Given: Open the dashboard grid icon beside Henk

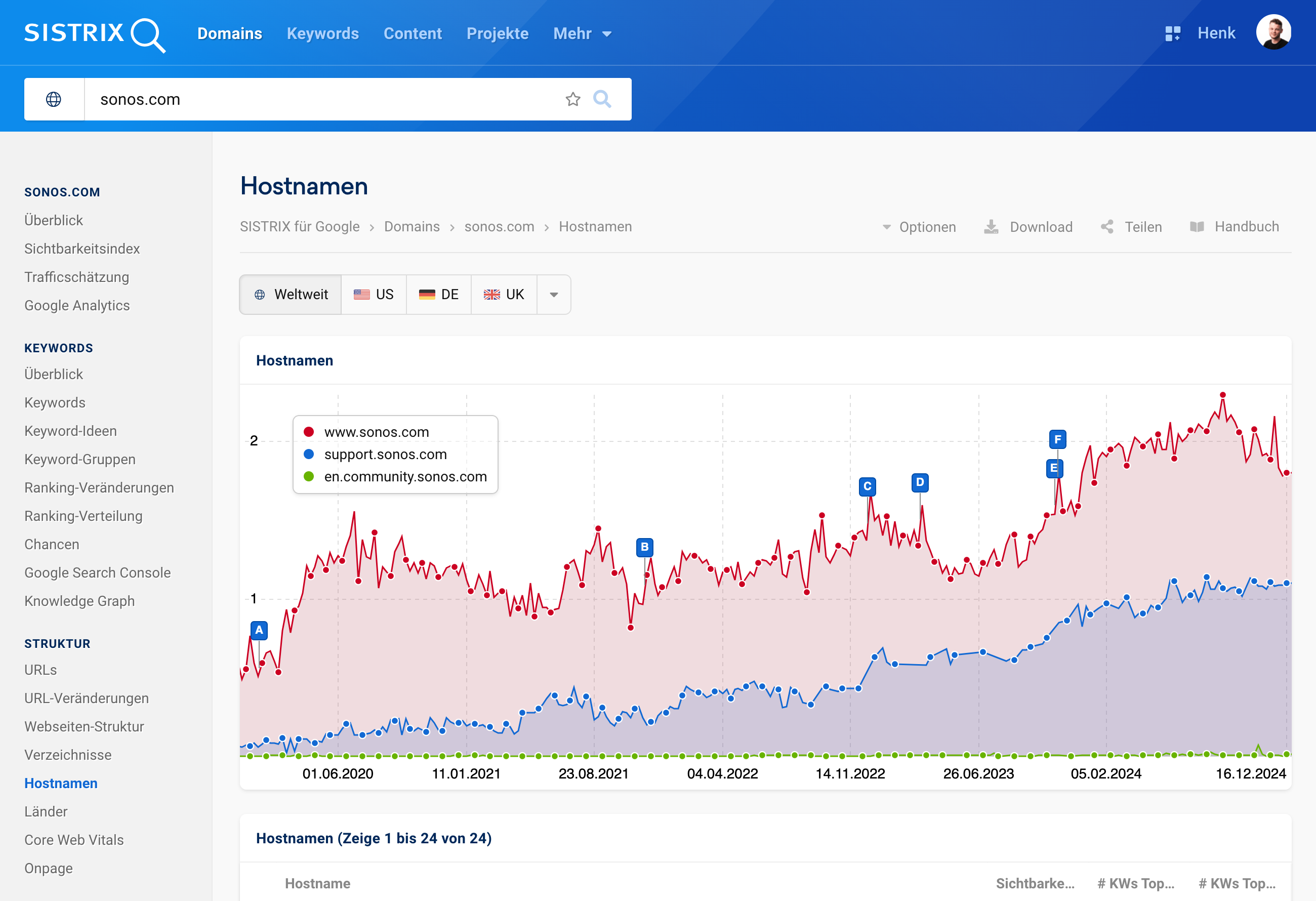Looking at the screenshot, I should coord(1172,33).
